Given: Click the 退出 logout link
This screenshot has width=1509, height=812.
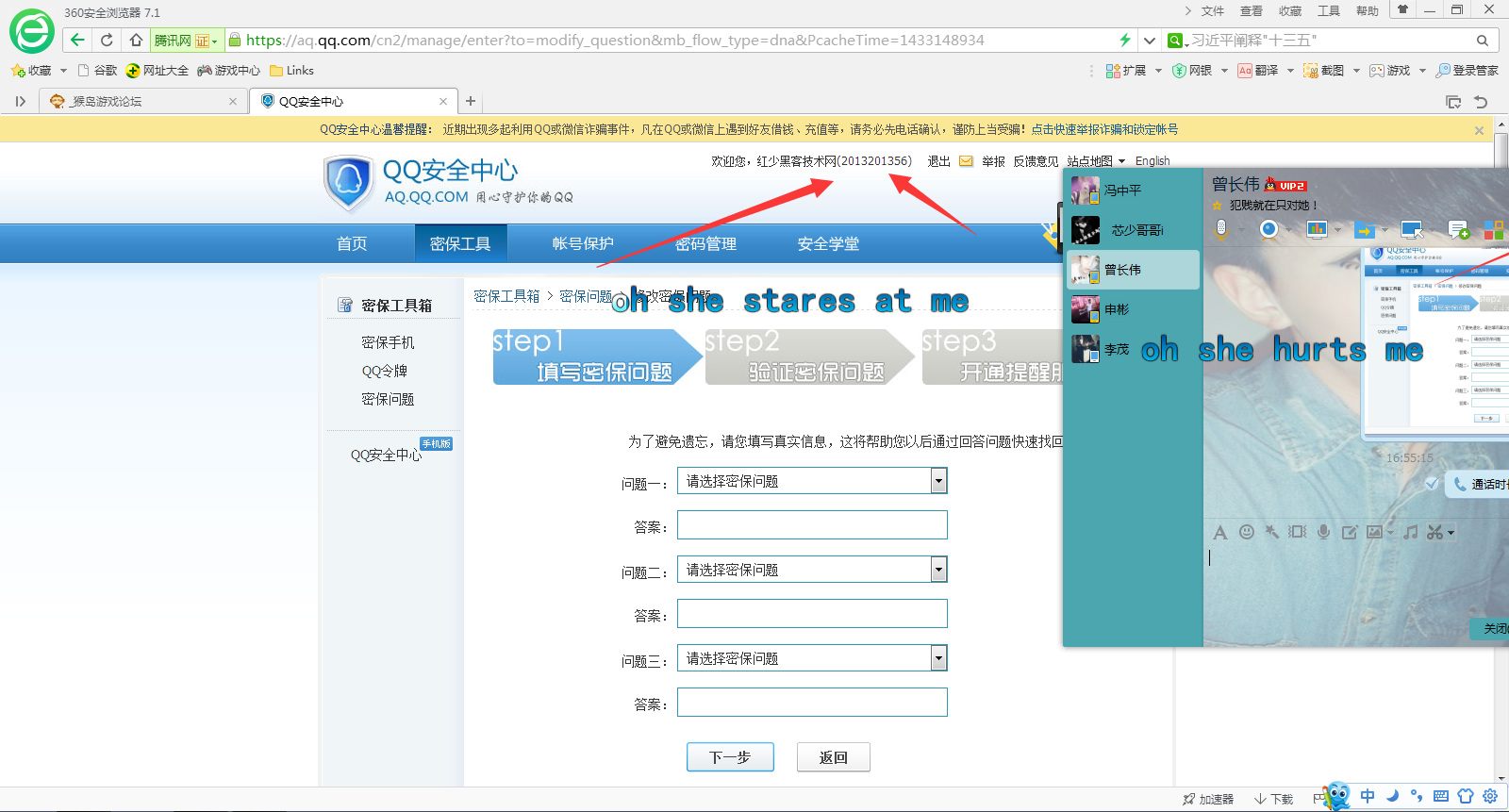Looking at the screenshot, I should [x=938, y=161].
